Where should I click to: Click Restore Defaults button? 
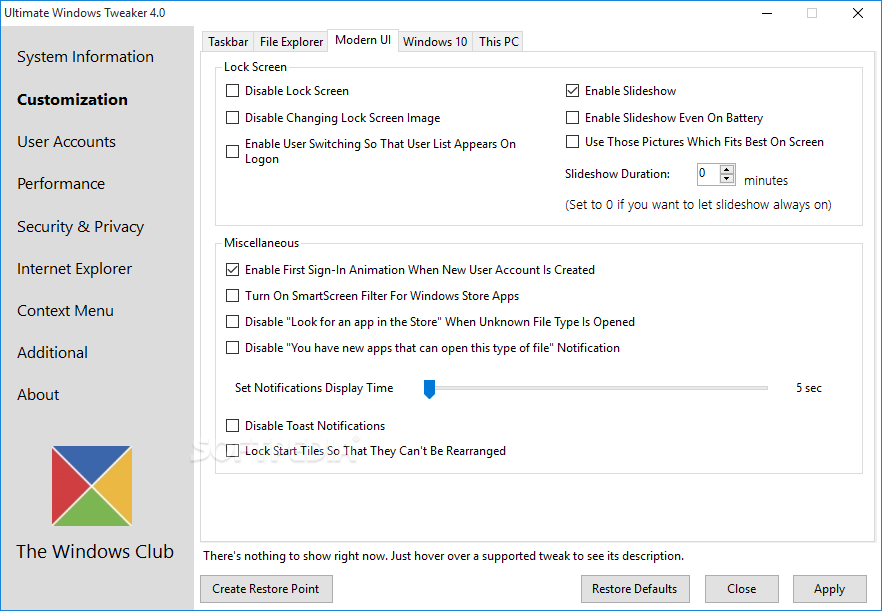point(635,588)
